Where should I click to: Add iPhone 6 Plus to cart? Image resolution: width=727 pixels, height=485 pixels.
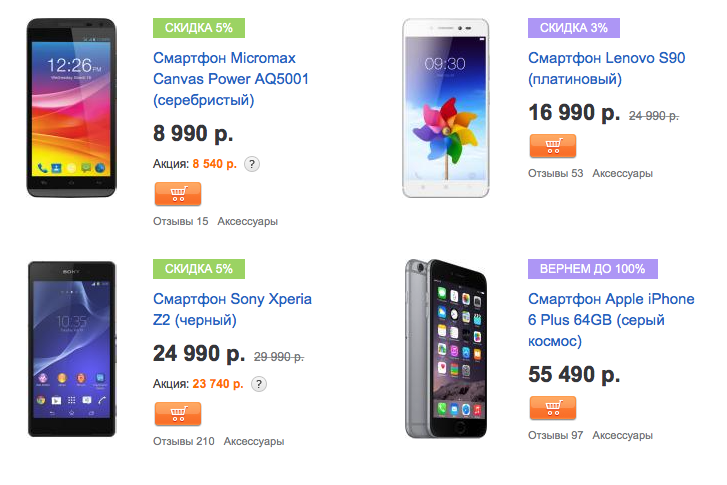(552, 408)
